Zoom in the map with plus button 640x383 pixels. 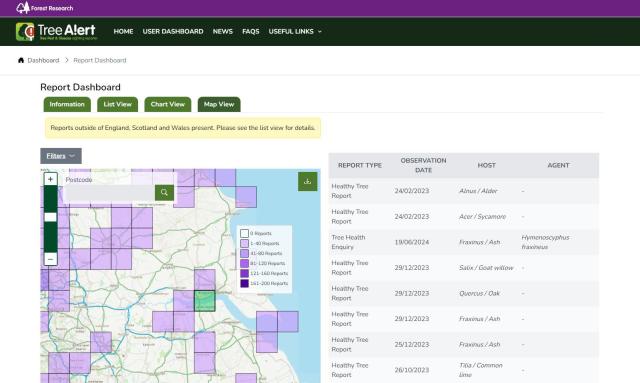[51, 179]
